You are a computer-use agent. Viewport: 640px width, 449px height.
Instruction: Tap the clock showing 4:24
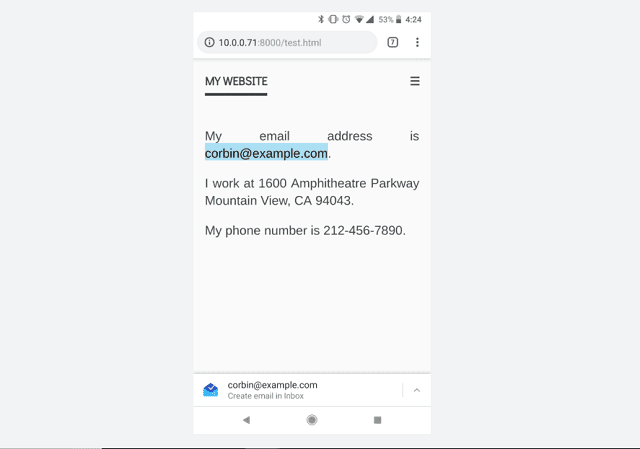(413, 20)
